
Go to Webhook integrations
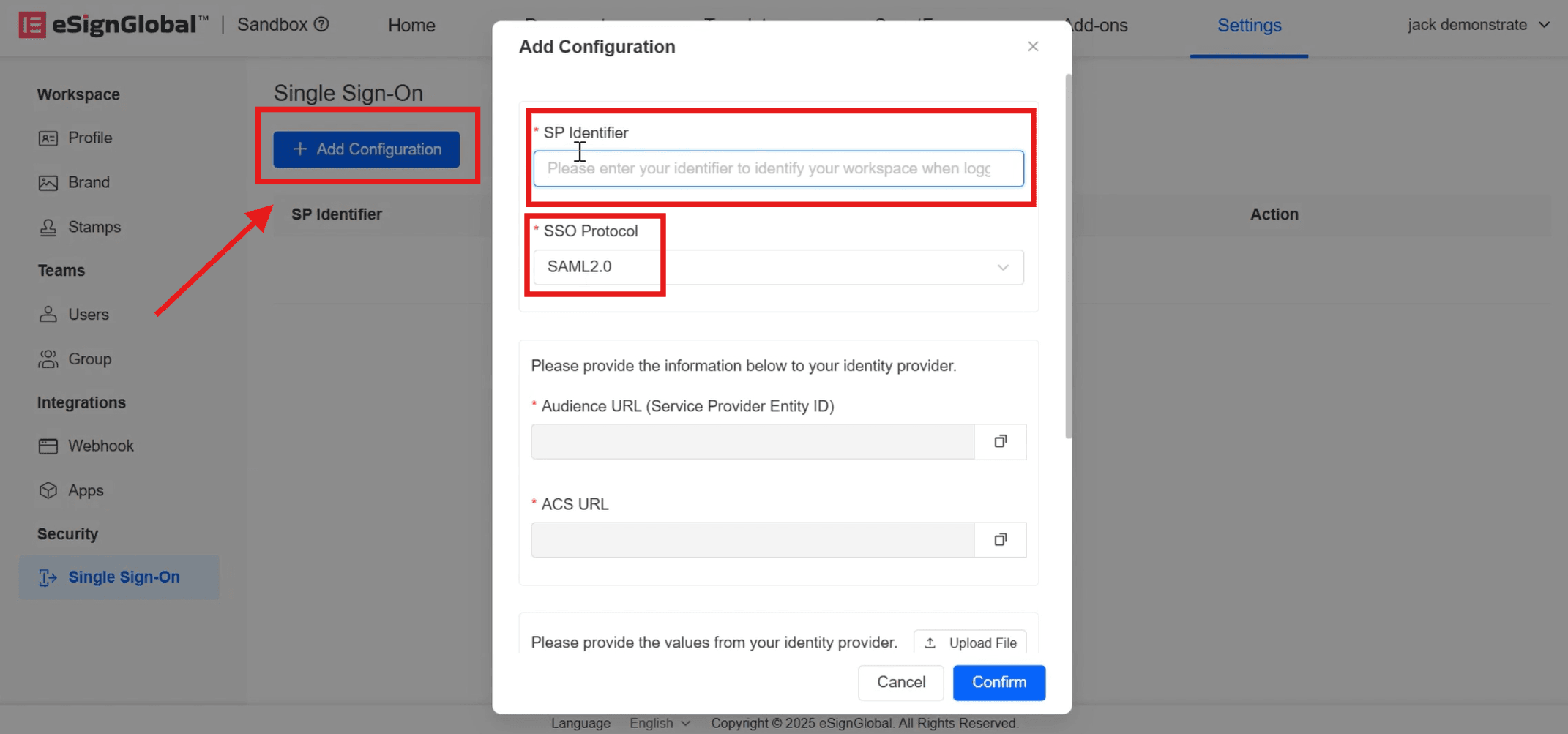pyautogui.click(x=100, y=446)
